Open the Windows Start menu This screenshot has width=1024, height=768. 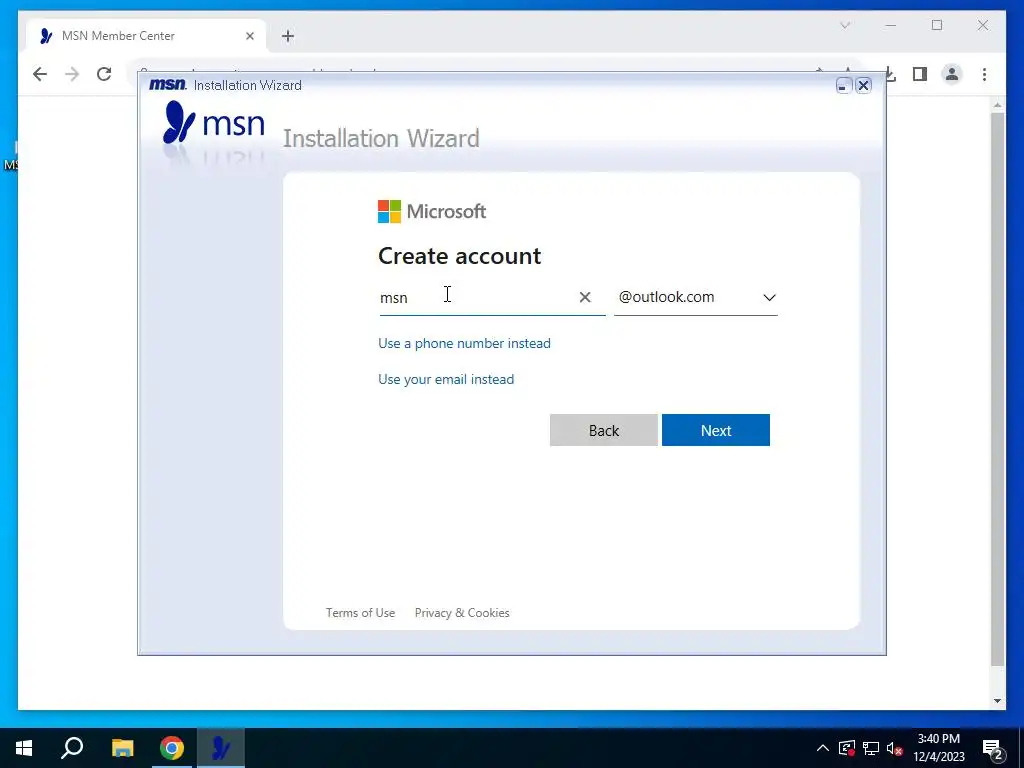(24, 748)
